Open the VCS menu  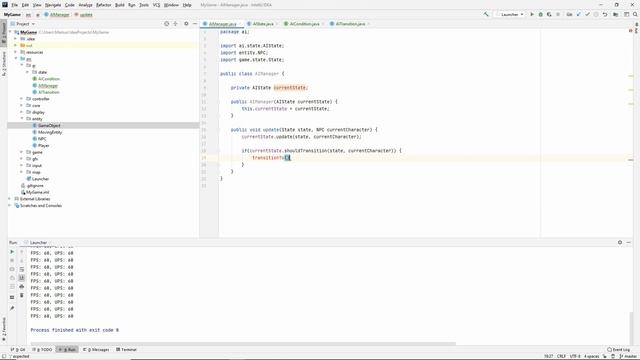156,5
